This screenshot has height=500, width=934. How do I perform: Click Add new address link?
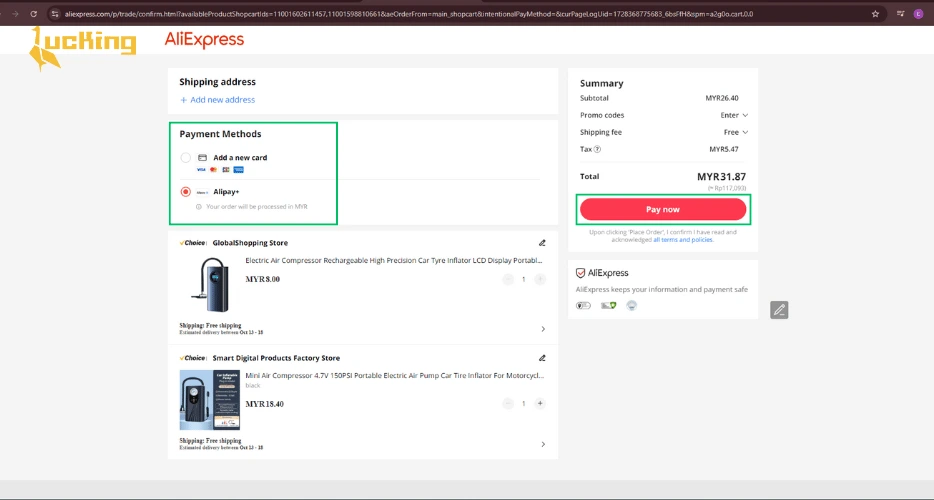217,100
